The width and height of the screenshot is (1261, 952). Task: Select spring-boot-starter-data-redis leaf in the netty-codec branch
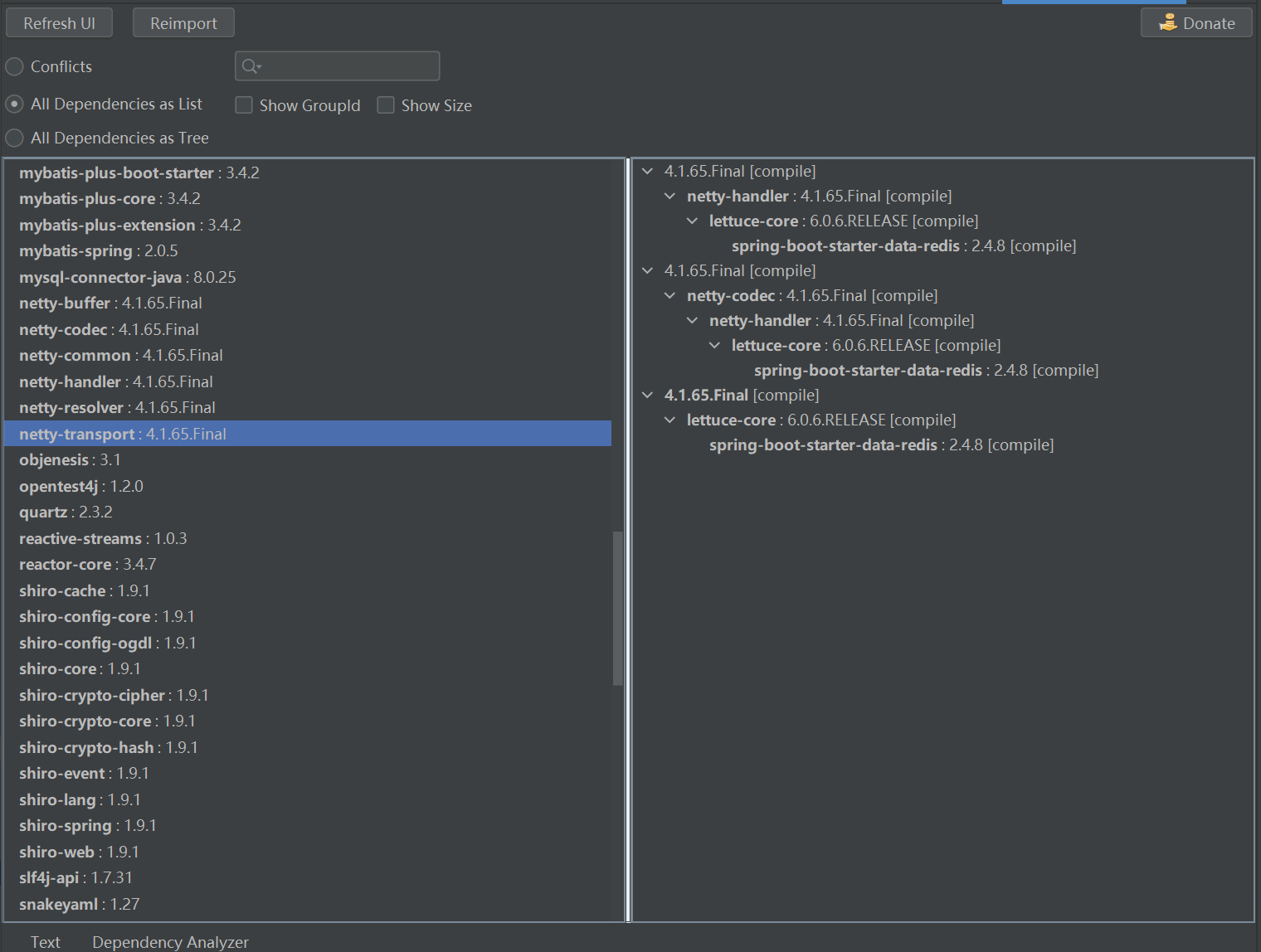(x=926, y=371)
